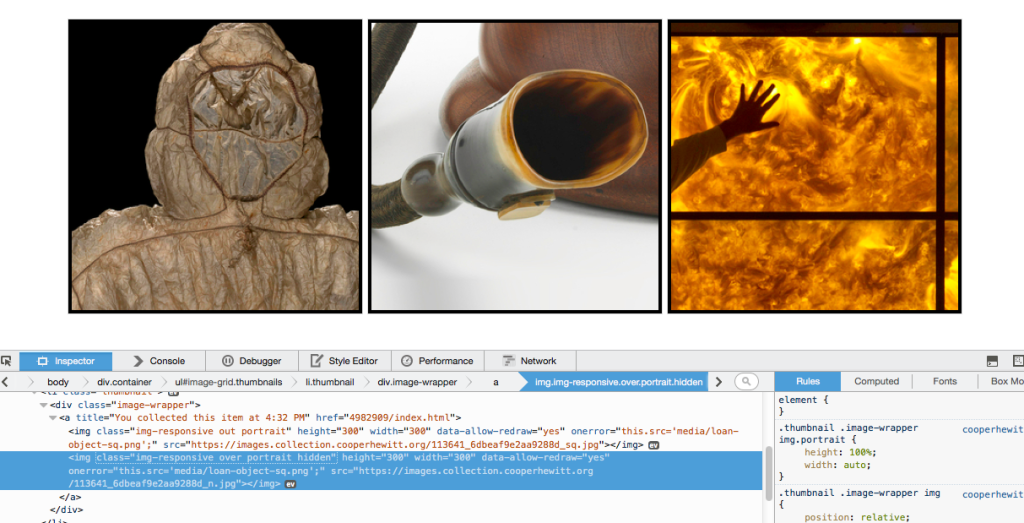Image resolution: width=1024 pixels, height=523 pixels.
Task: Click the element picker icon
Action: coord(7,361)
